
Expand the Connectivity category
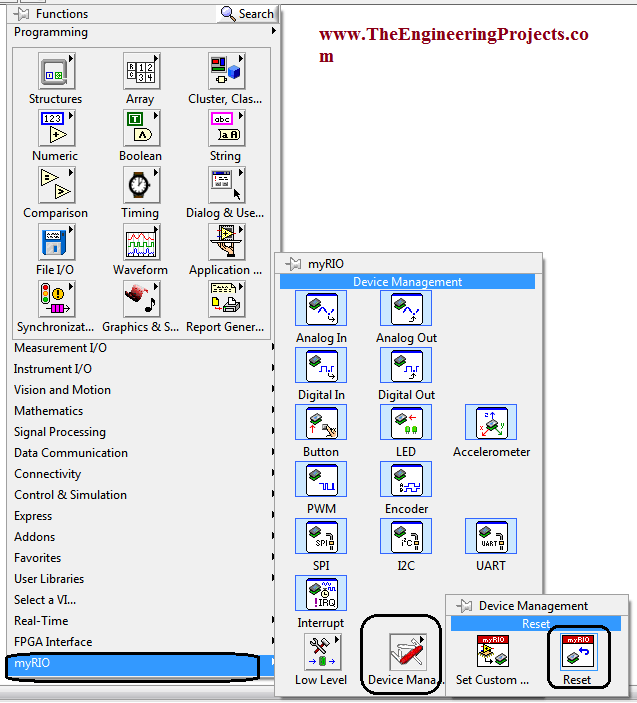point(143,474)
